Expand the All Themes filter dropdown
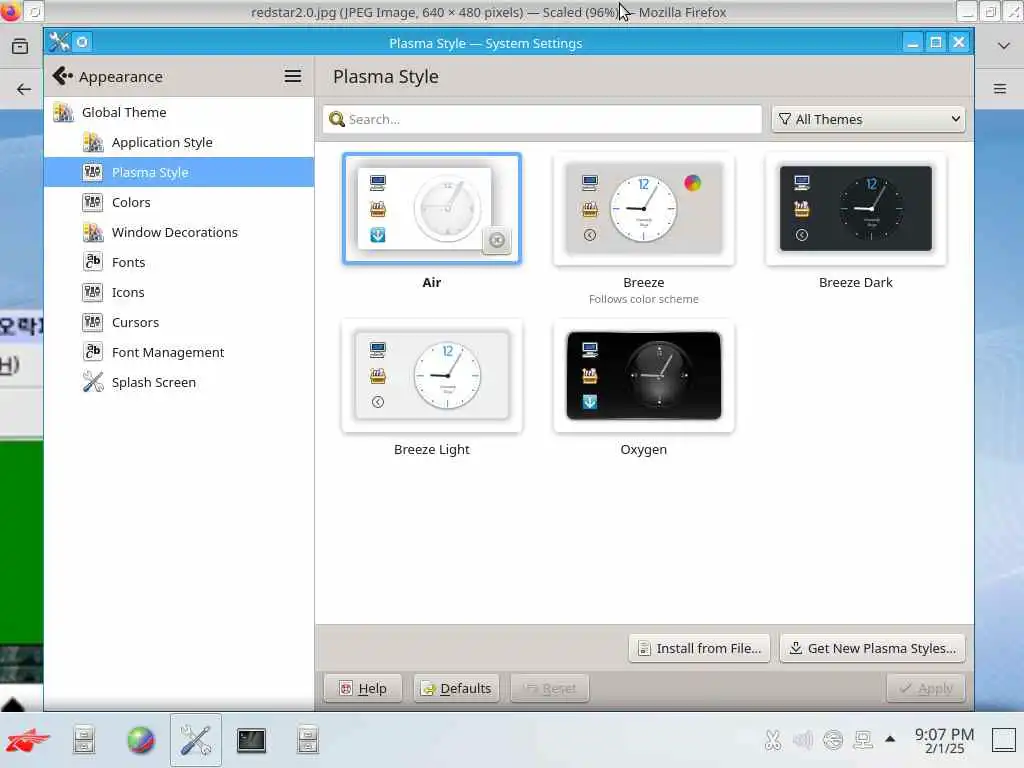1024x768 pixels. [x=868, y=120]
